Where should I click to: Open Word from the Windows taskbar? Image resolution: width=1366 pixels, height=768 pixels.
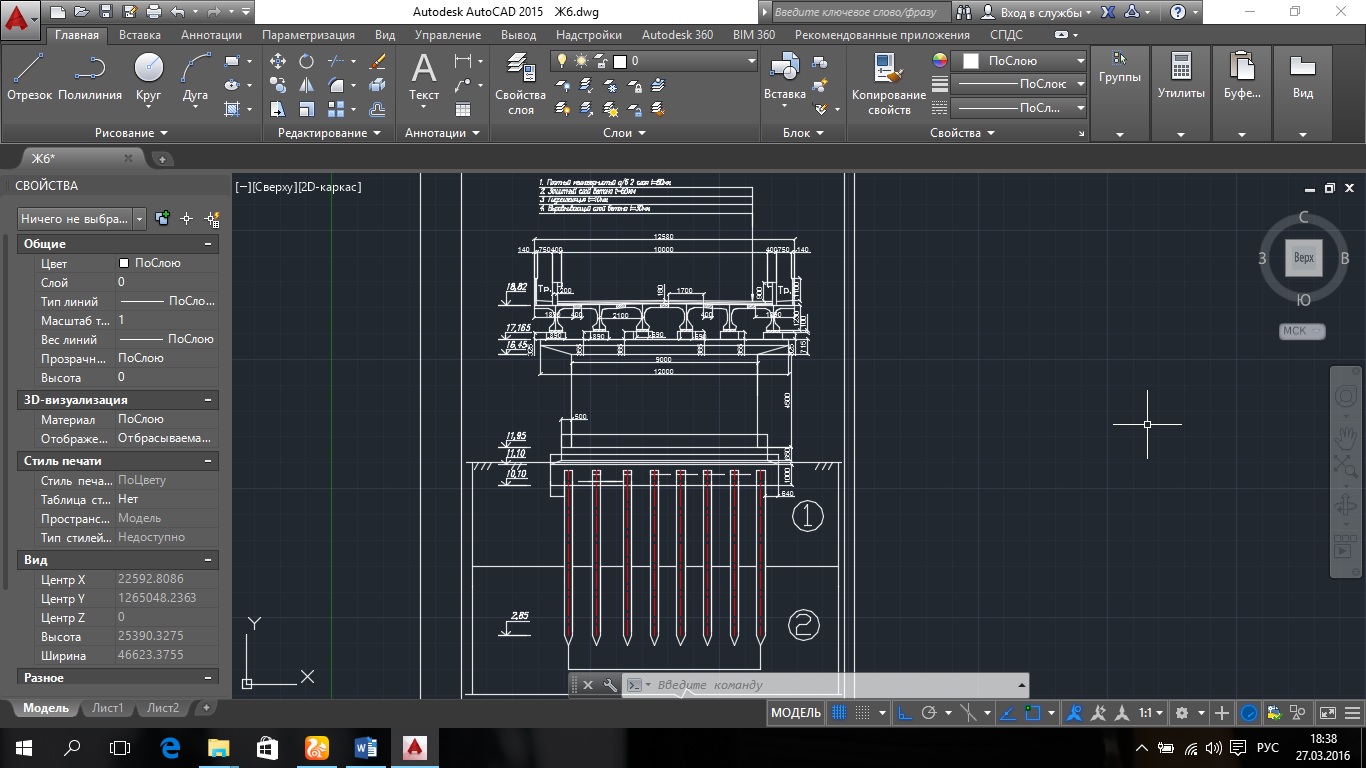[x=365, y=747]
